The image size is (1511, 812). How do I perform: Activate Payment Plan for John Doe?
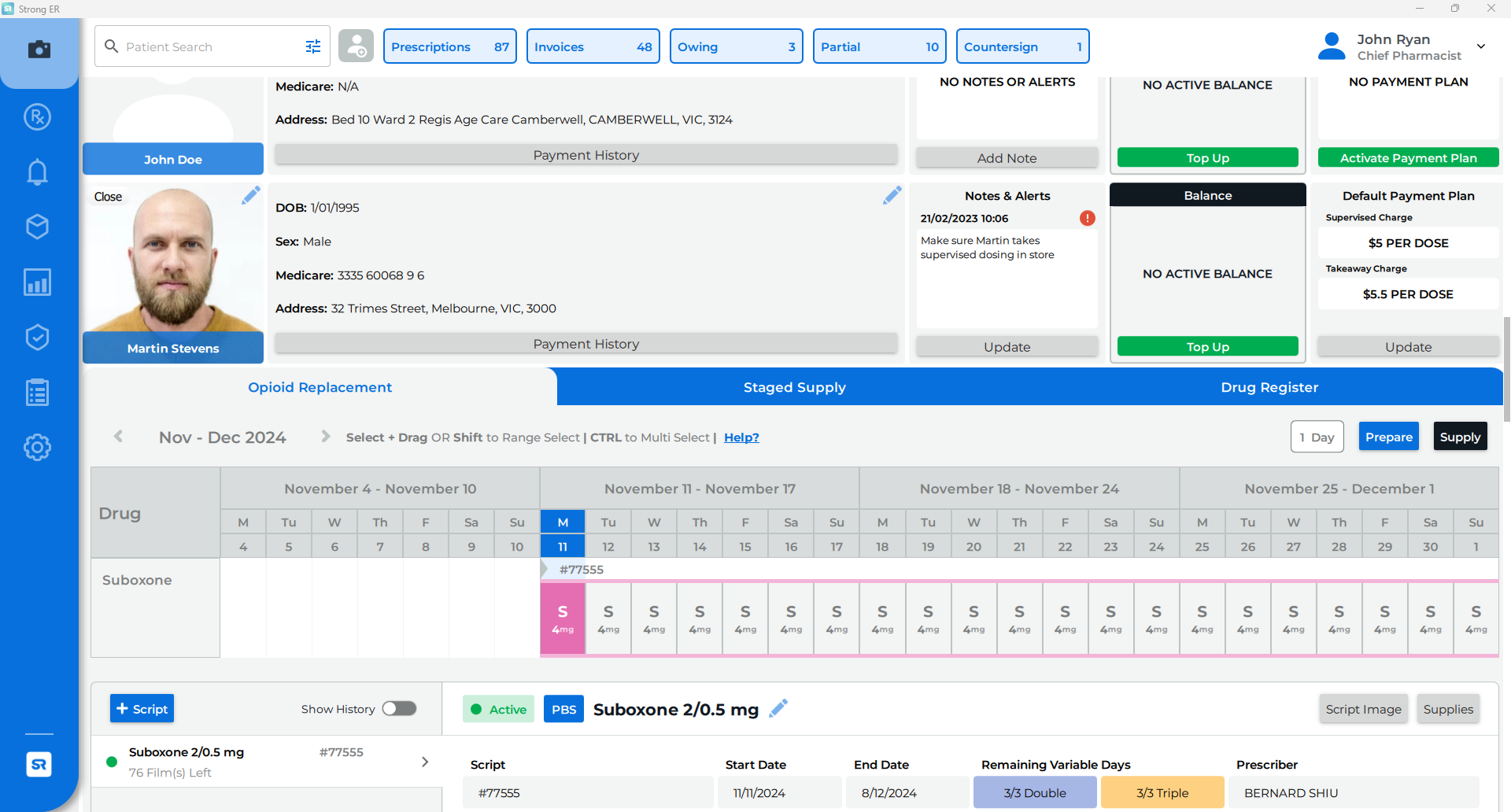tap(1408, 157)
